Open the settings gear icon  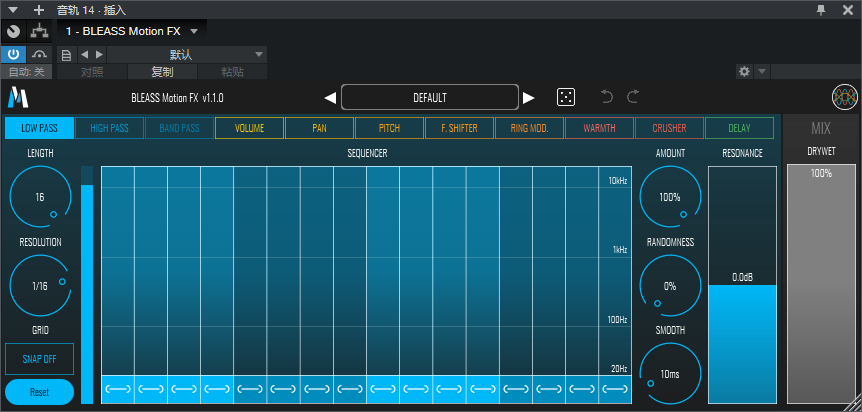coord(744,72)
